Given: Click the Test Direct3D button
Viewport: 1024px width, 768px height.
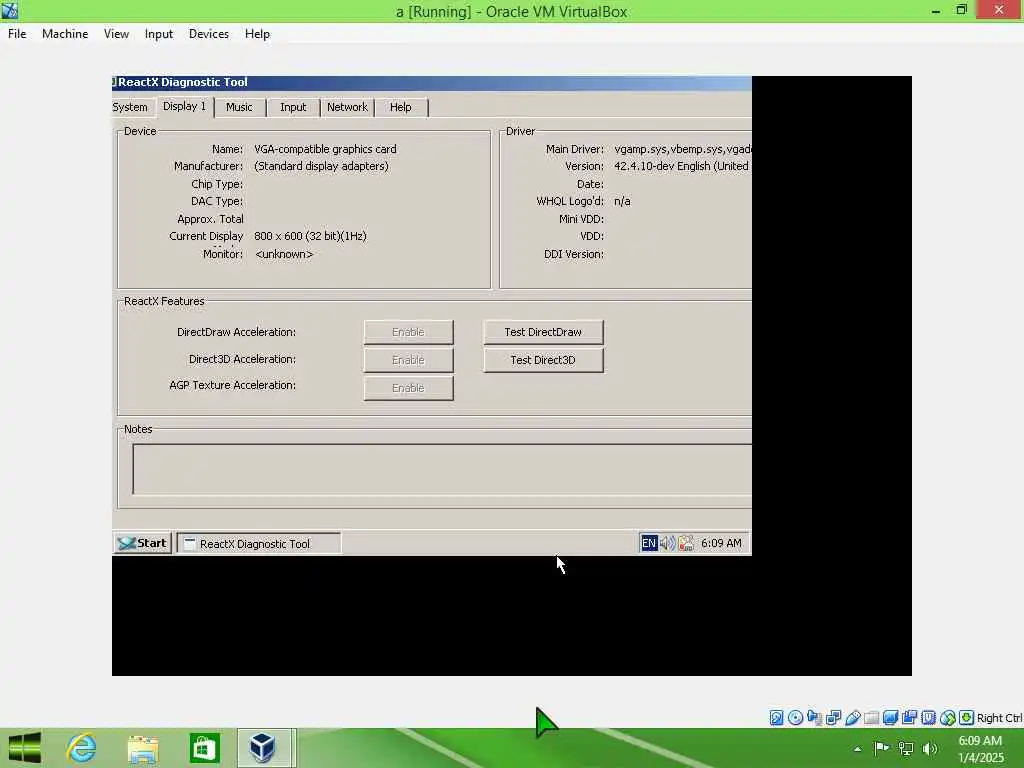Looking at the screenshot, I should (543, 360).
